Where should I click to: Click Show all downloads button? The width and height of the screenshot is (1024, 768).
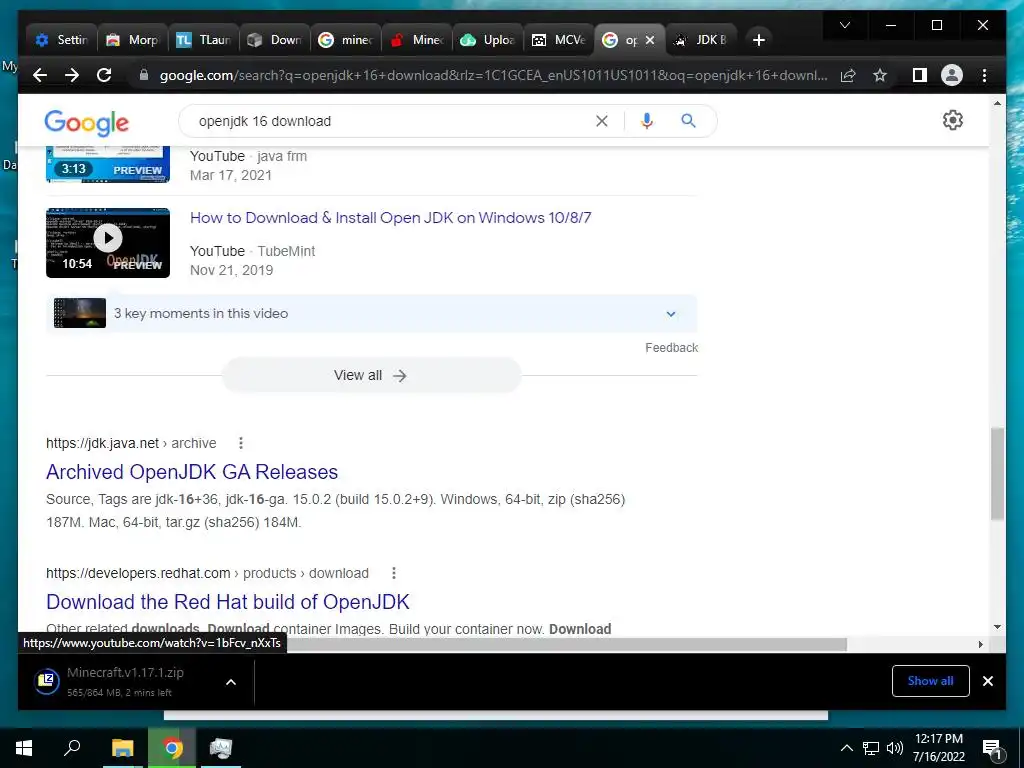pos(931,681)
